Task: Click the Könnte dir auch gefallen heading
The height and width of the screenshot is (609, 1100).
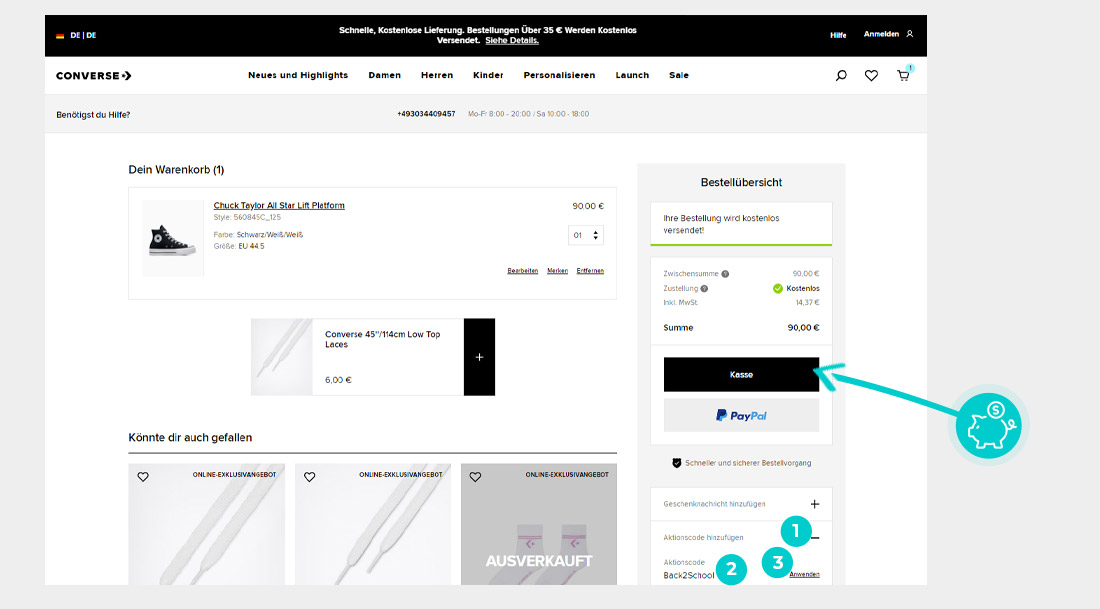Action: (x=190, y=438)
